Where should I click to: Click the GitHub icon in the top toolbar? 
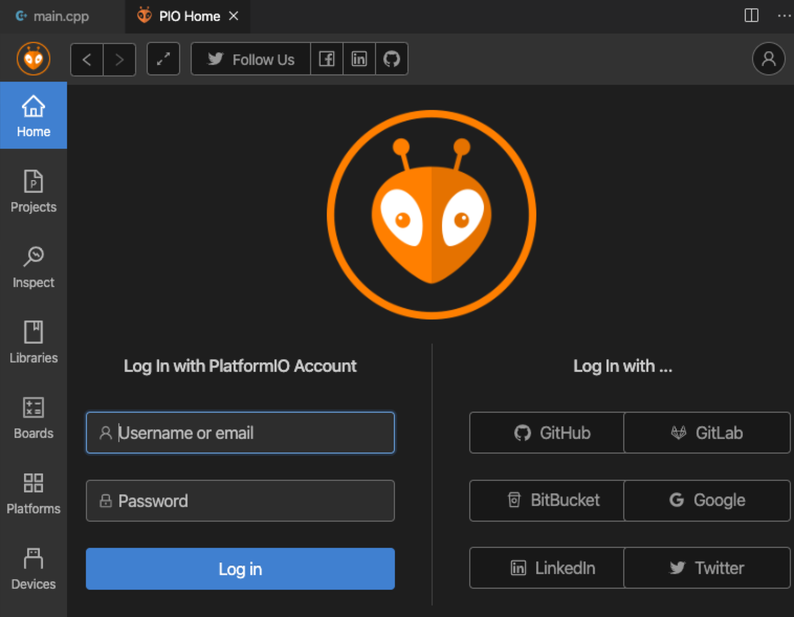[391, 59]
